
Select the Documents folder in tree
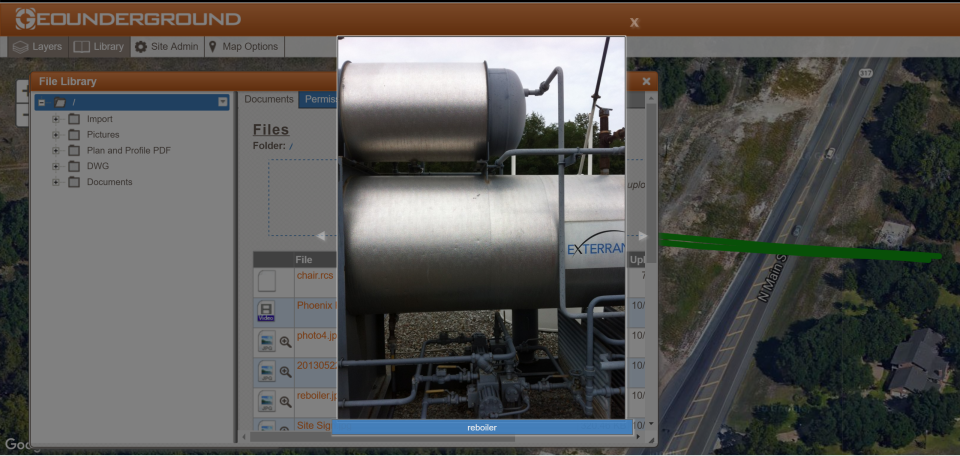[109, 182]
